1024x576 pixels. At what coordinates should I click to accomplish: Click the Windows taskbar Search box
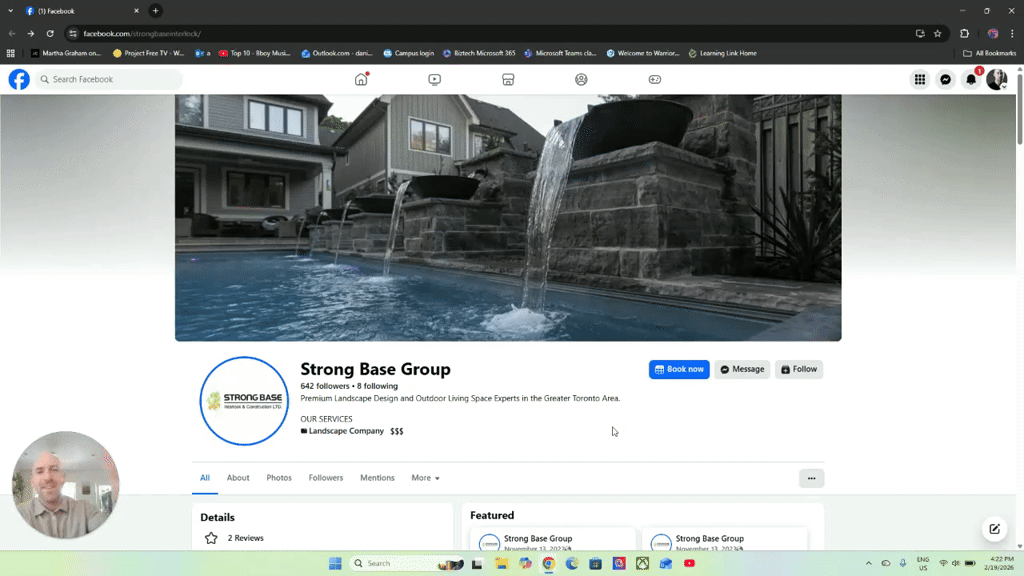click(407, 563)
